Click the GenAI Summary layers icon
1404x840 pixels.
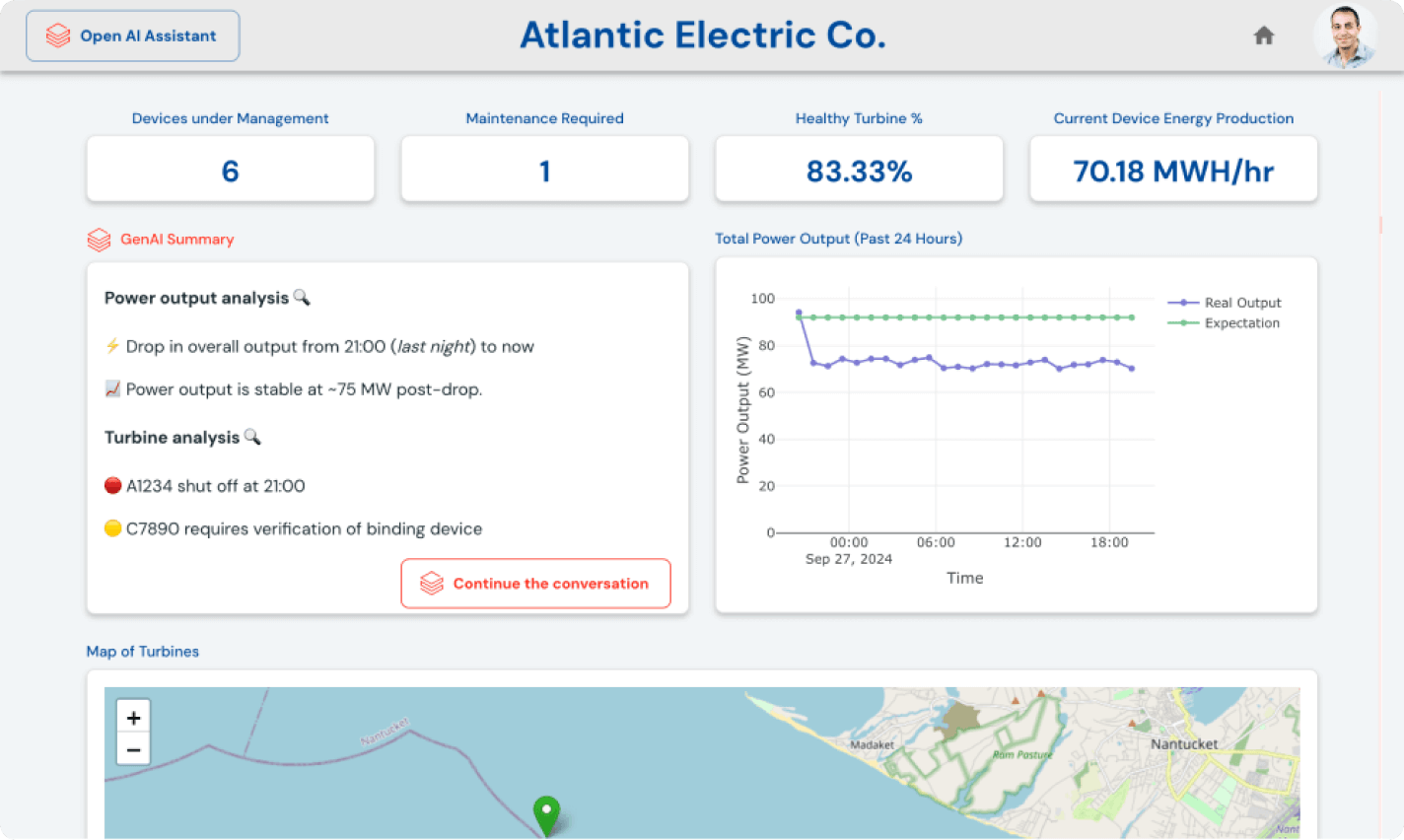99,240
